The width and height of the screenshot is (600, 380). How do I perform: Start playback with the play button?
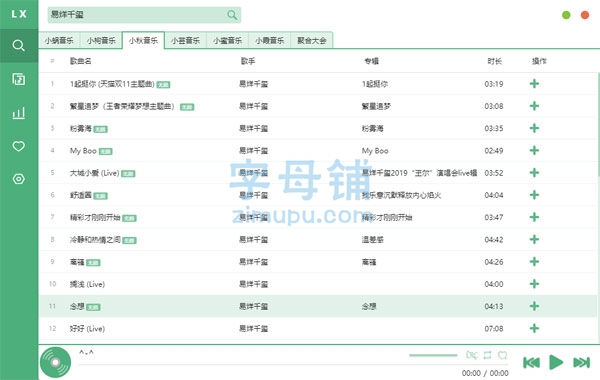[556, 362]
